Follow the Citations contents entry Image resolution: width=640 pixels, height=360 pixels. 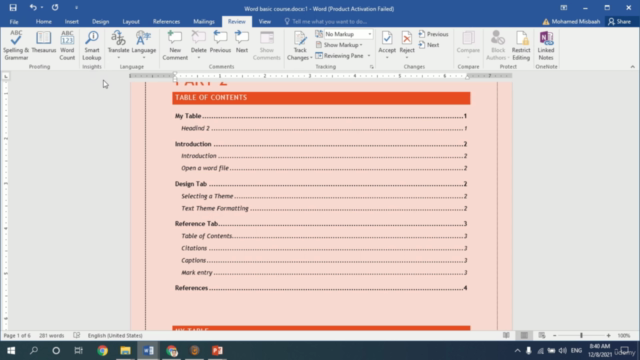(x=324, y=248)
